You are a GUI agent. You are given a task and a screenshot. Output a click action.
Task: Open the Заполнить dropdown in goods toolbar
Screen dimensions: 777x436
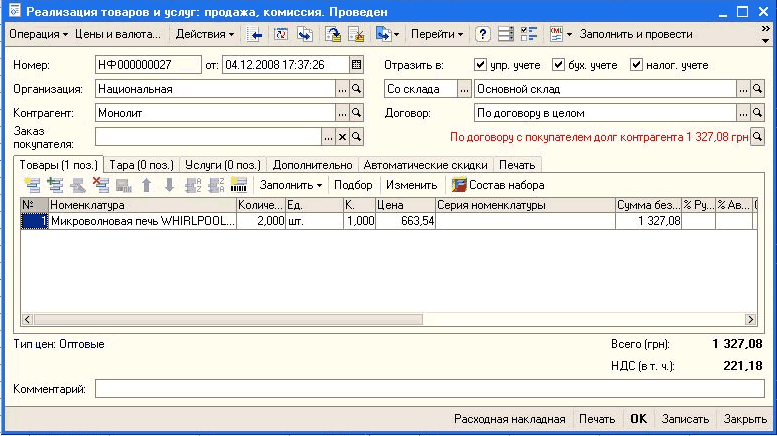(291, 185)
